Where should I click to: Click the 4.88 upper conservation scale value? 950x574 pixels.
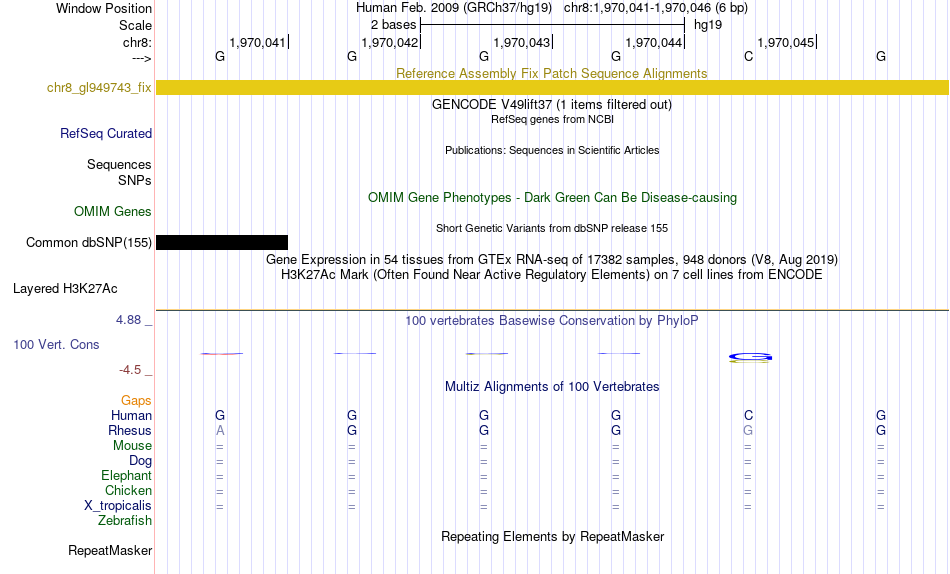pos(128,319)
